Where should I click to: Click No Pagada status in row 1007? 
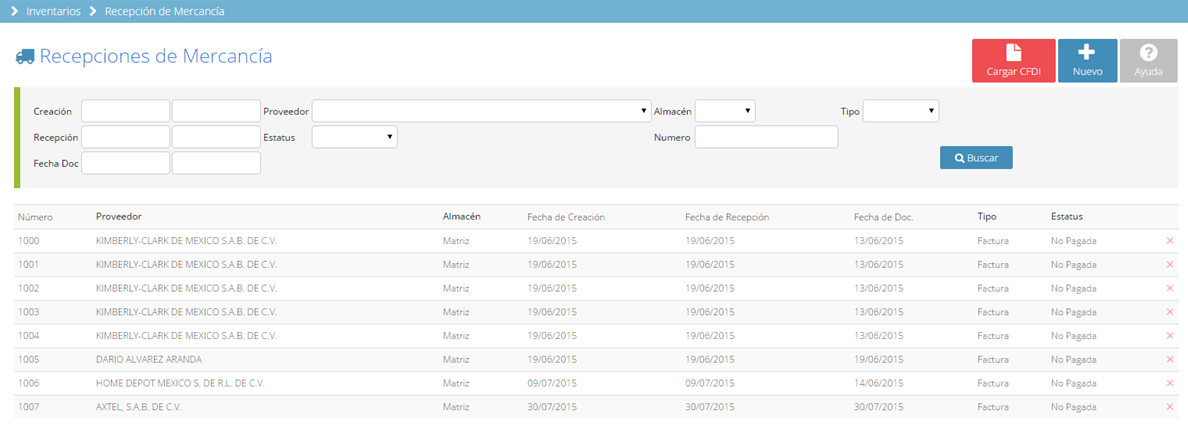click(x=1074, y=406)
